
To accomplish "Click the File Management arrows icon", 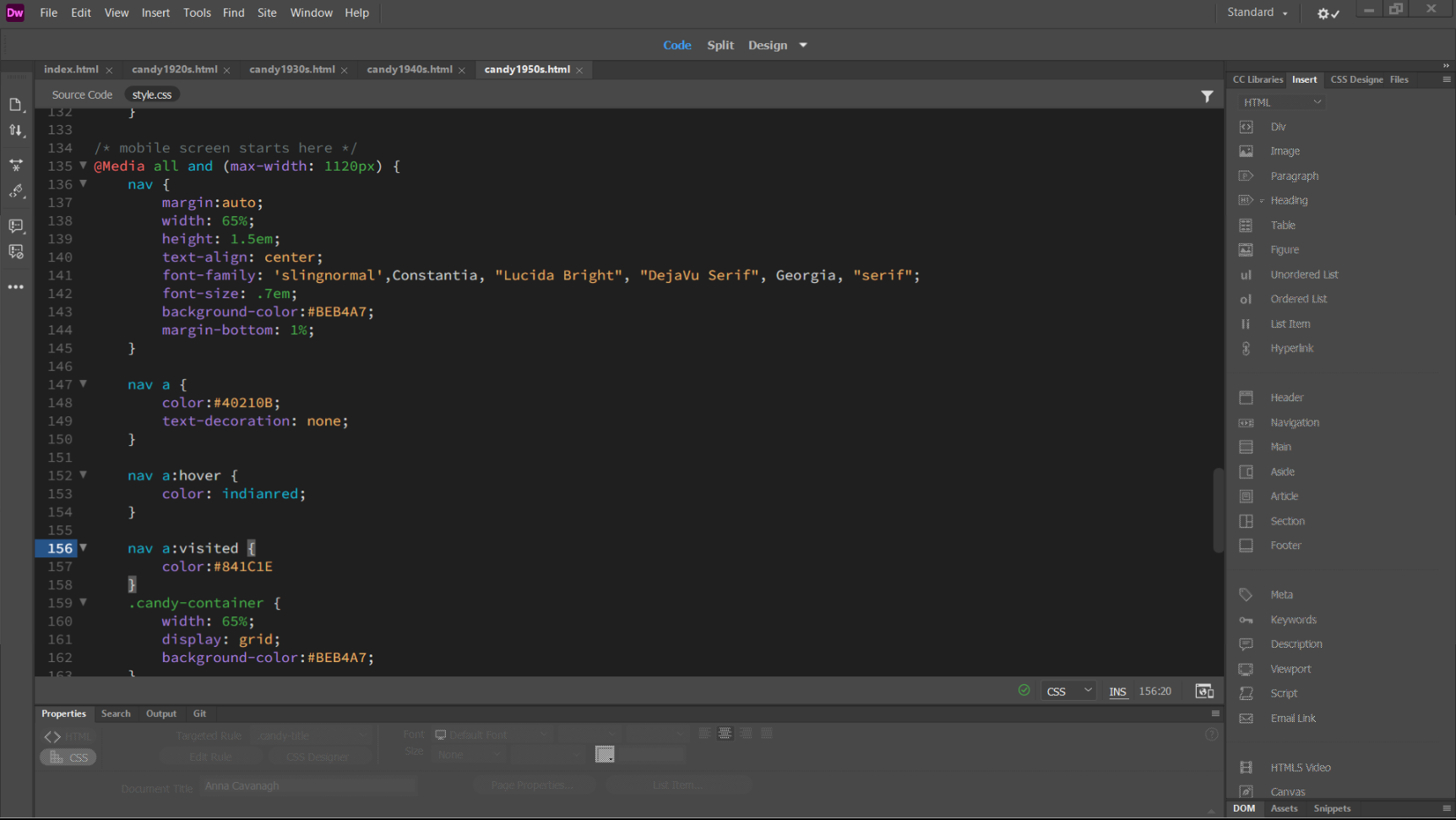I will pyautogui.click(x=15, y=130).
